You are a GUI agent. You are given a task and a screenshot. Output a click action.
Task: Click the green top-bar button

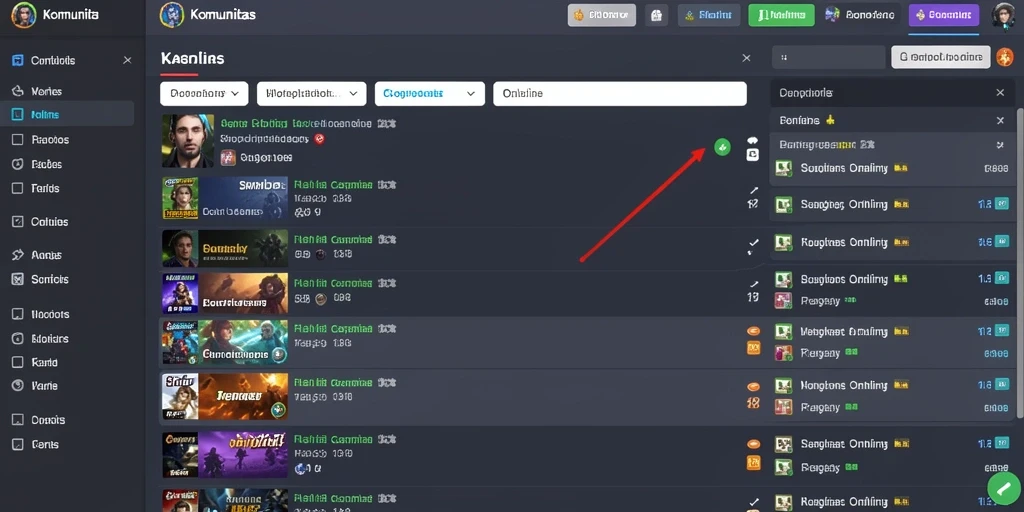[x=781, y=15]
